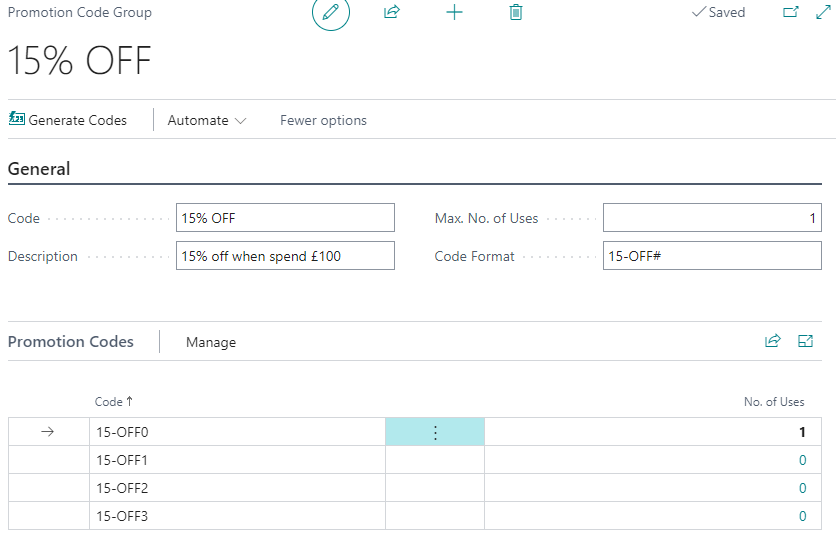Open row options for 15-OFF0
836x534 pixels.
[435, 432]
